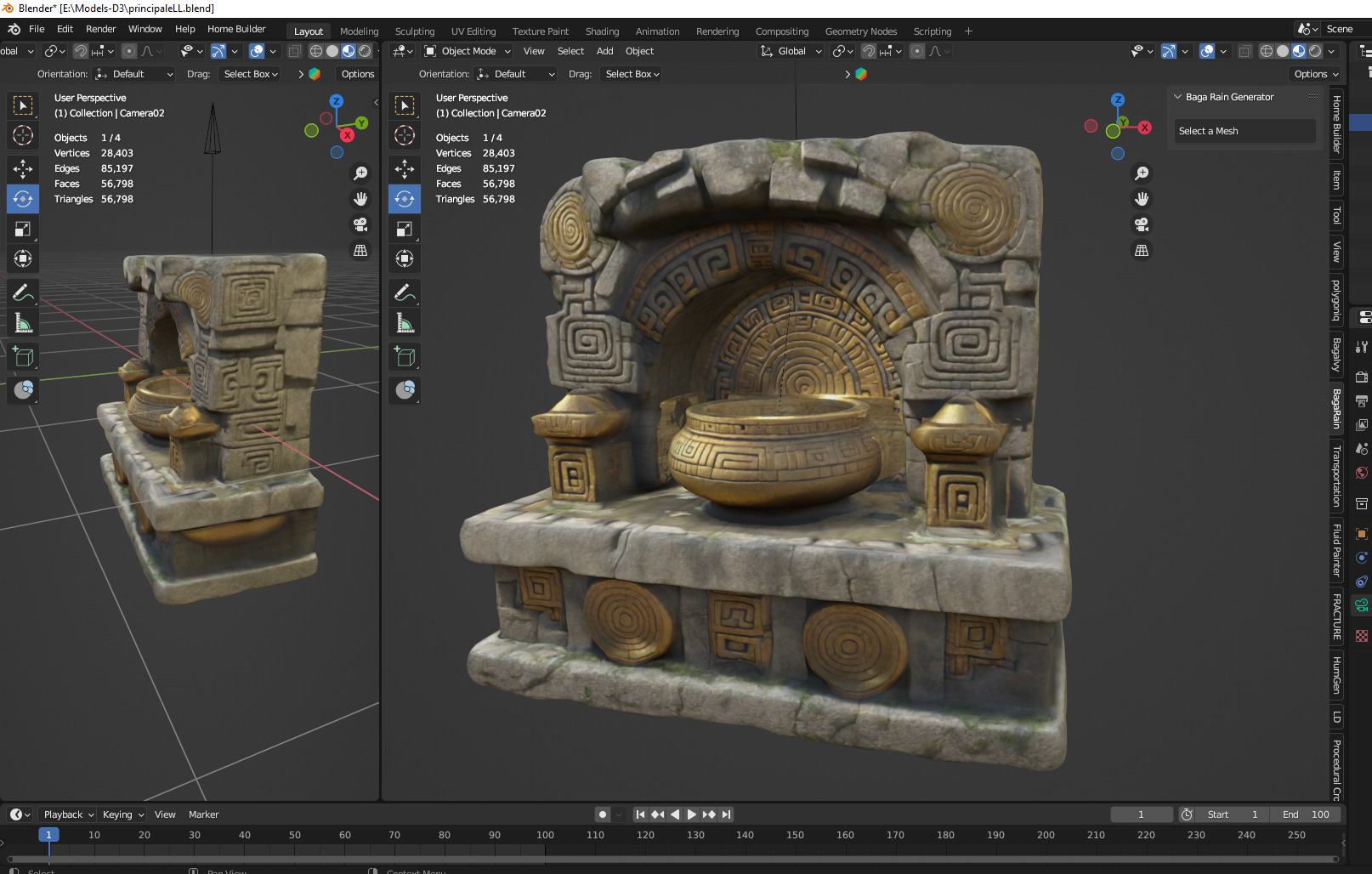This screenshot has width=1372, height=874.
Task: Jump to the timeline end frame
Action: (726, 814)
